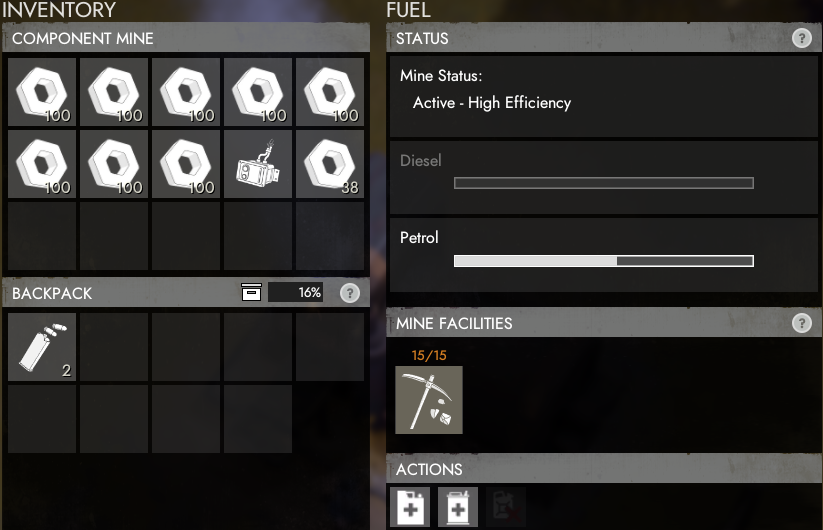Click the 15/15 facilities counter
The width and height of the screenshot is (823, 530).
[429, 355]
